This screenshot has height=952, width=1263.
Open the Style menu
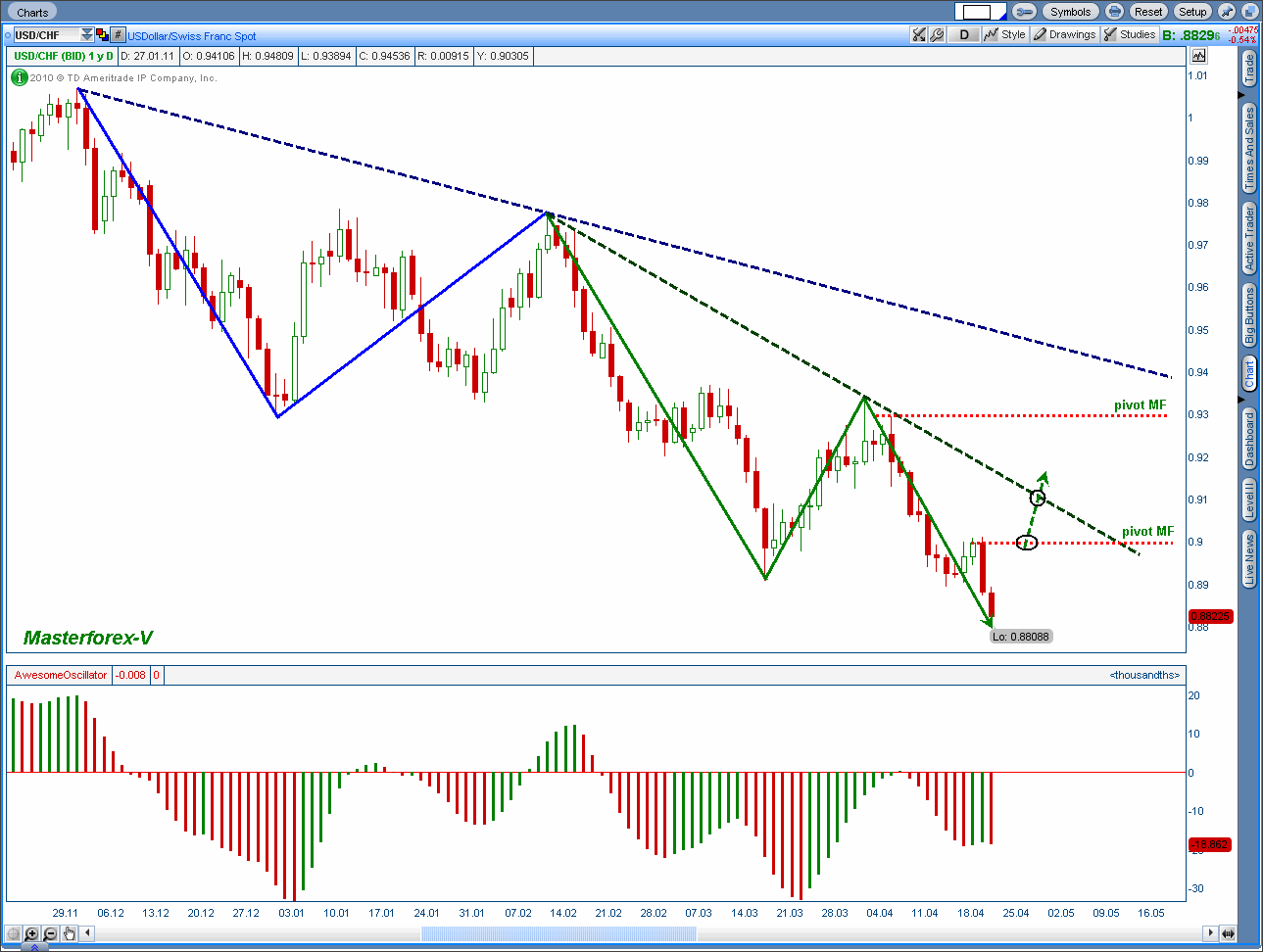tap(1005, 34)
